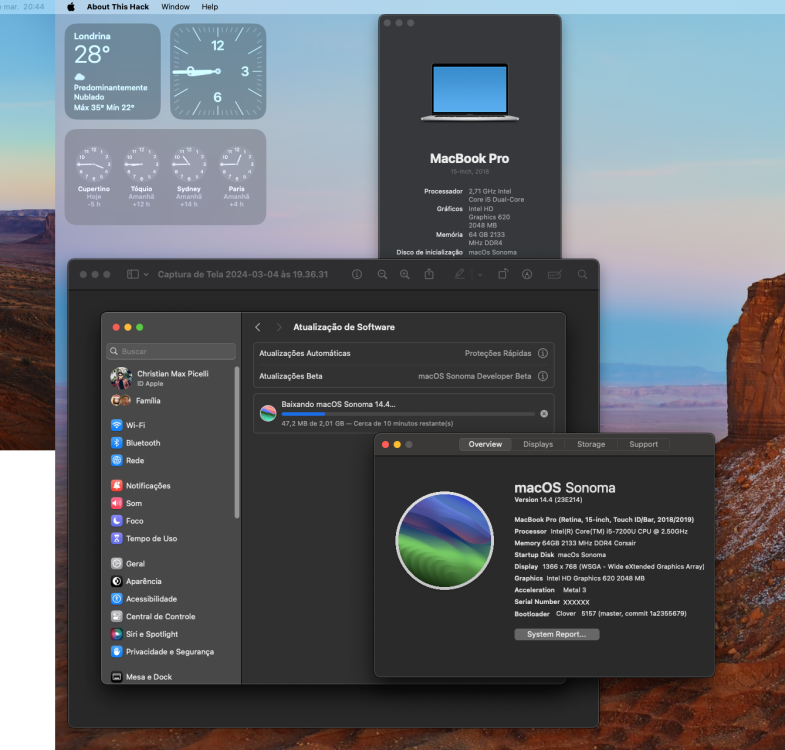Screen dimensions: 785x750
Task: Open the Aparência settings icon
Action: click(x=117, y=581)
